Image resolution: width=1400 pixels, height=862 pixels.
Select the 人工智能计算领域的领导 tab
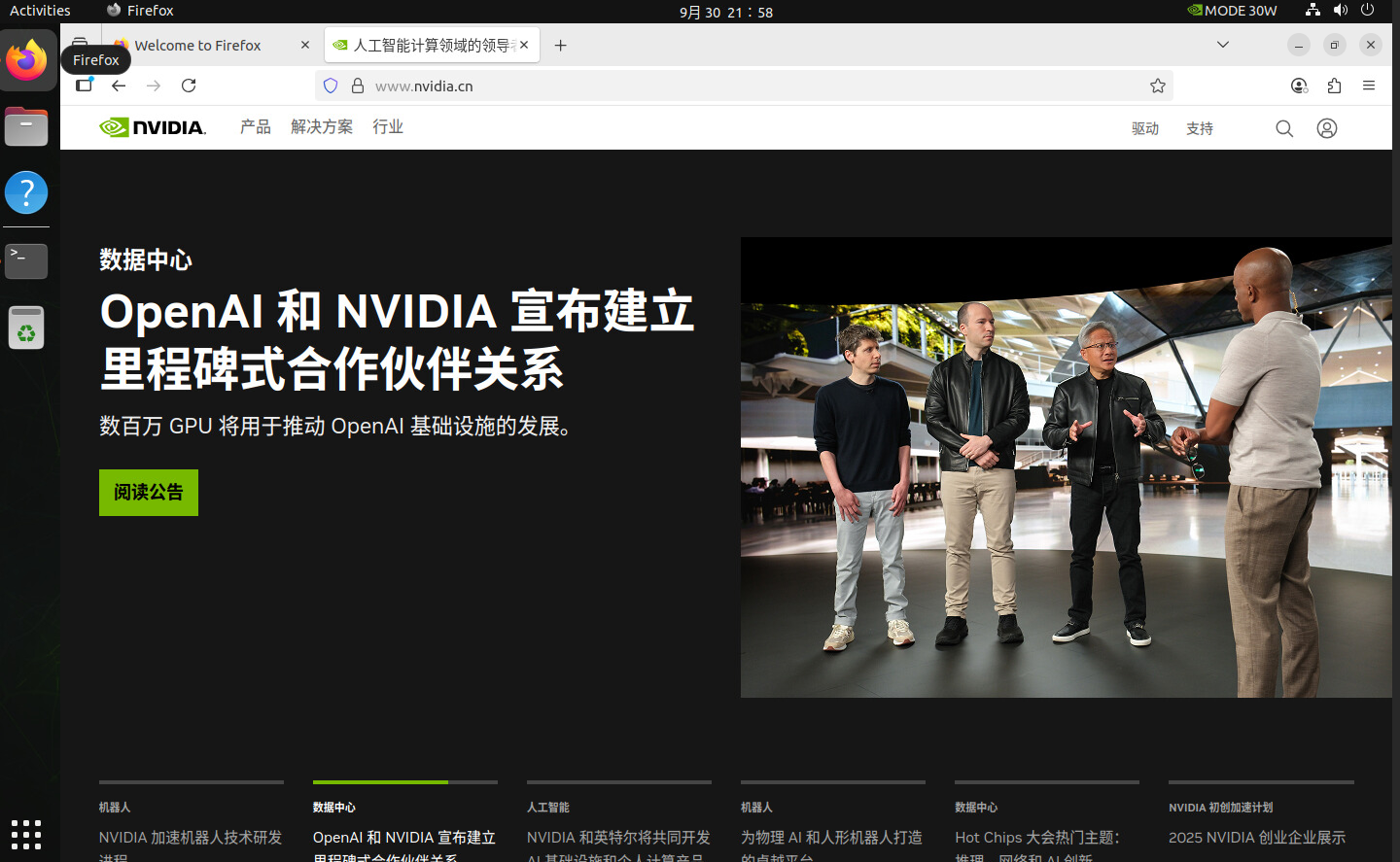(x=432, y=46)
